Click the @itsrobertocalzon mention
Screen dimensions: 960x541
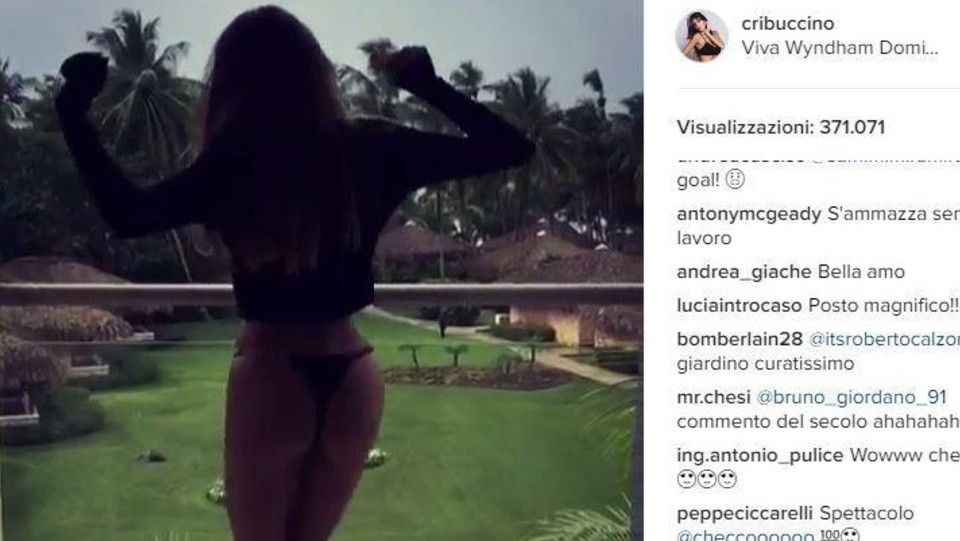pyautogui.click(x=884, y=340)
